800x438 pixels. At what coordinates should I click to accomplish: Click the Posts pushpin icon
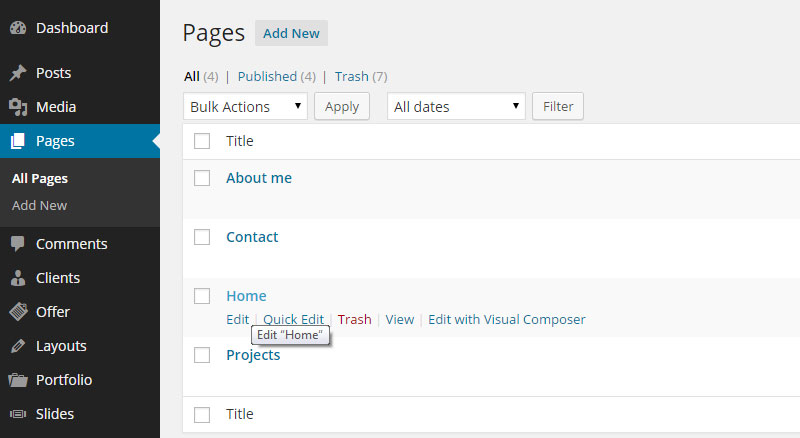pos(18,73)
